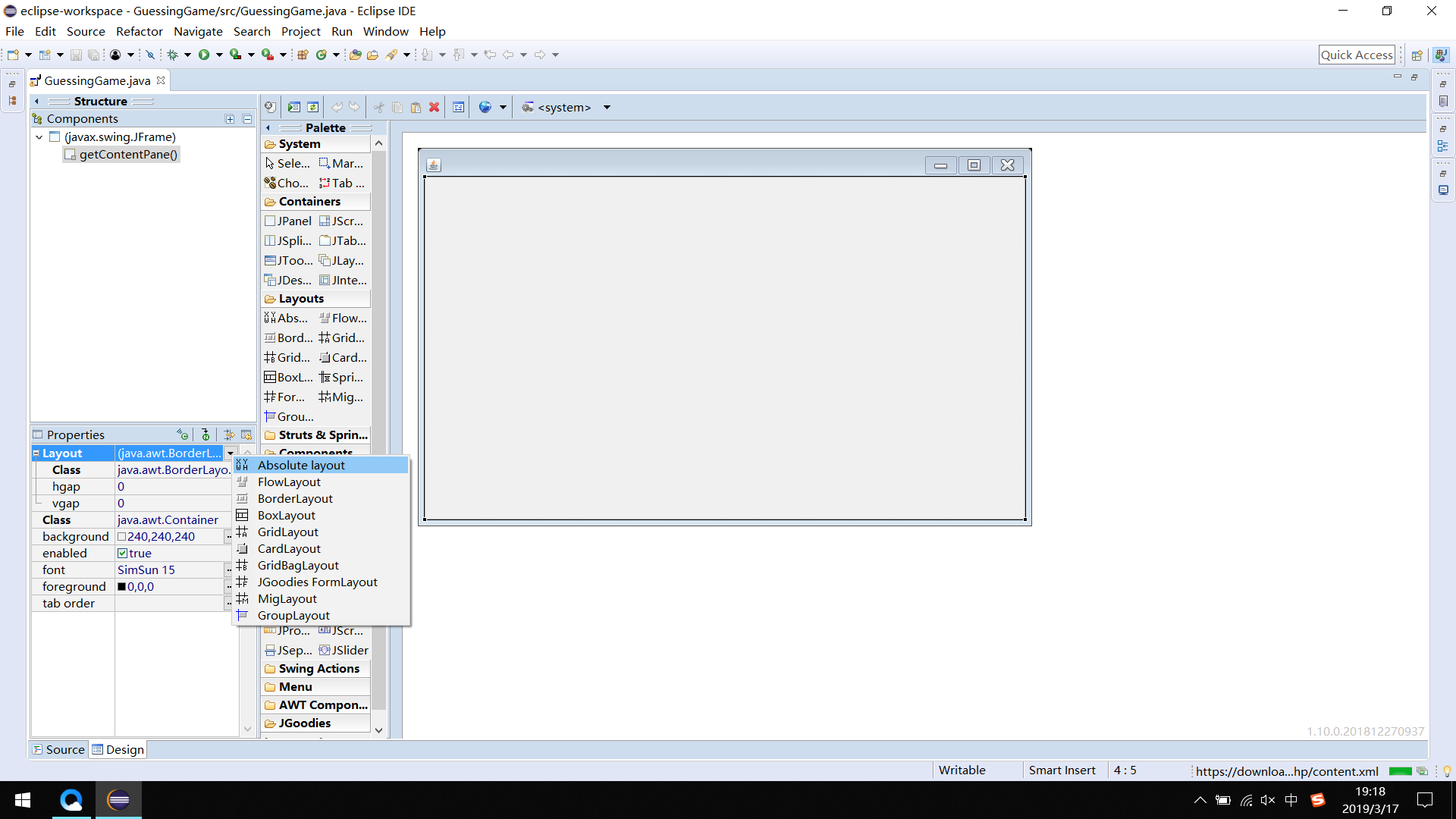Select JPanel from the Containers palette
Image resolution: width=1456 pixels, height=819 pixels.
point(288,221)
